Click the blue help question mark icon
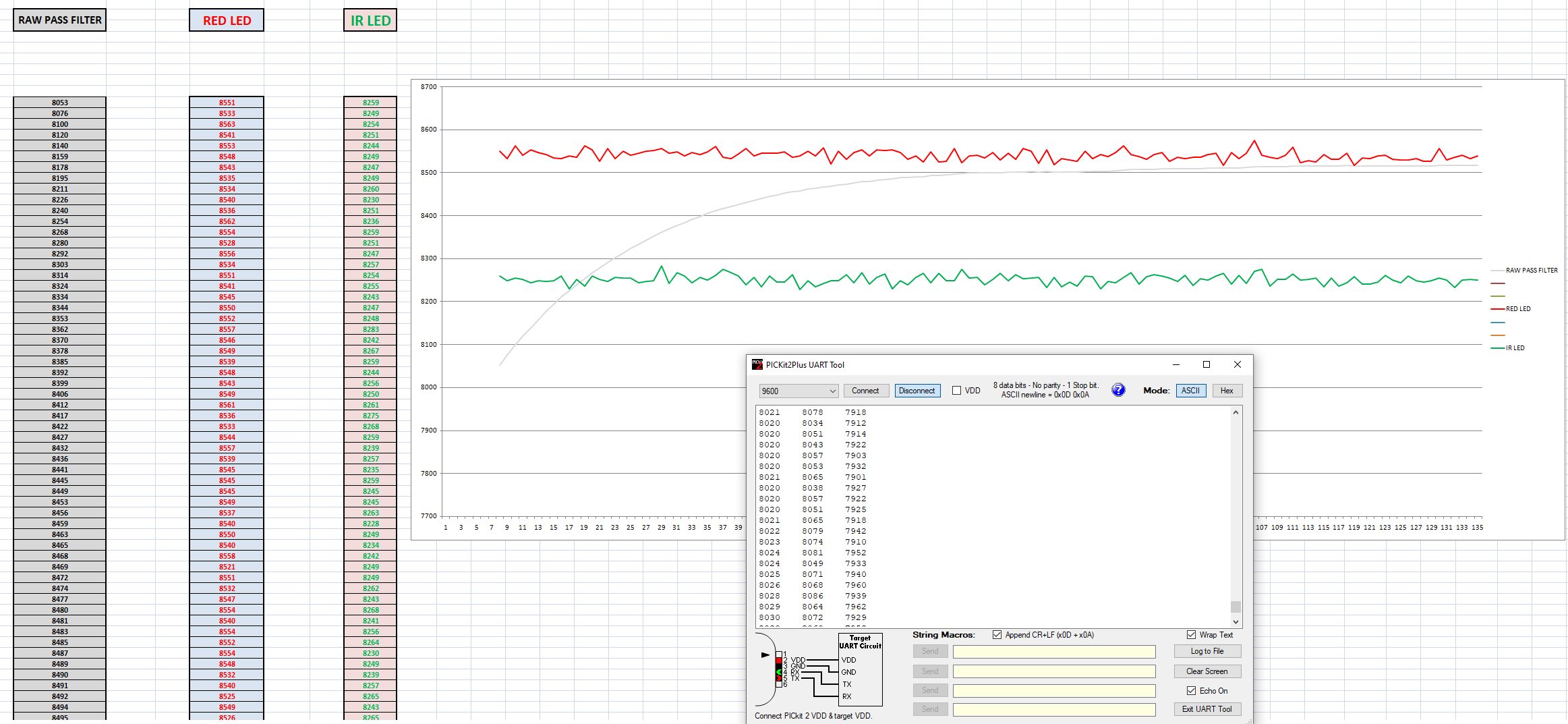1568x724 pixels. coord(1117,390)
